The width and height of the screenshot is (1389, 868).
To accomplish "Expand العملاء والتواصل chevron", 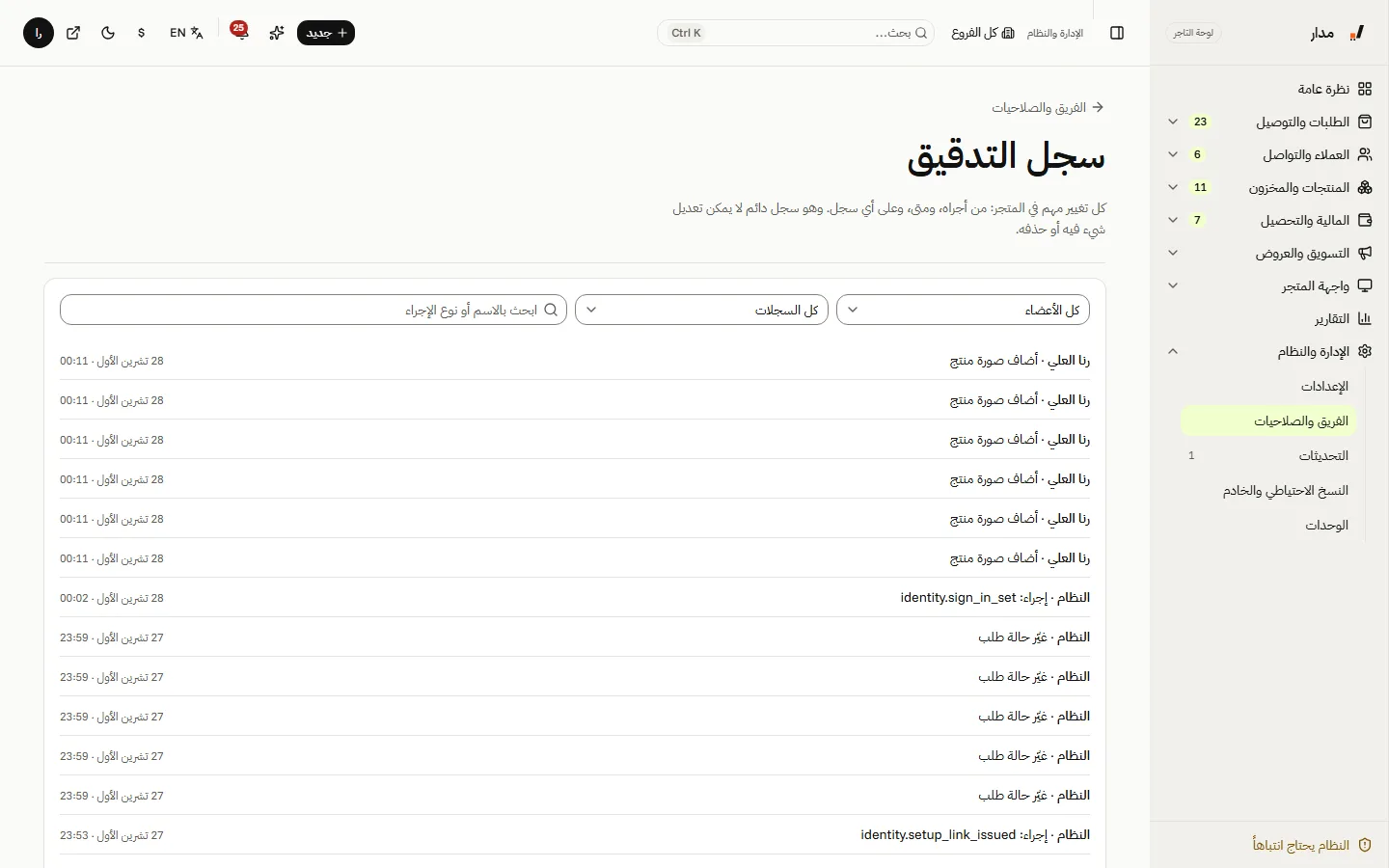I will tap(1173, 154).
